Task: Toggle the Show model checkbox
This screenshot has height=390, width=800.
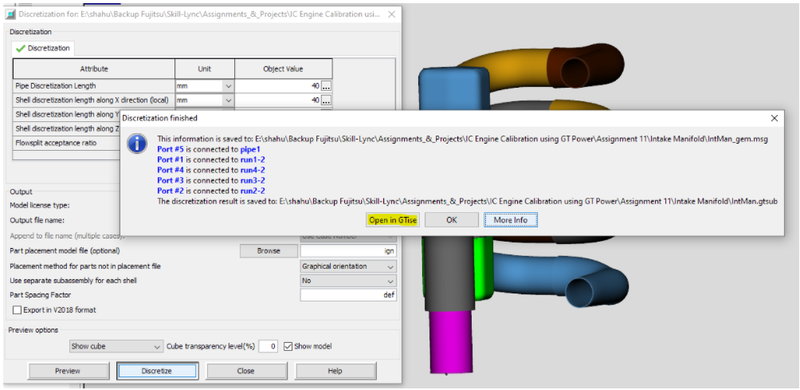Action: pyautogui.click(x=288, y=346)
